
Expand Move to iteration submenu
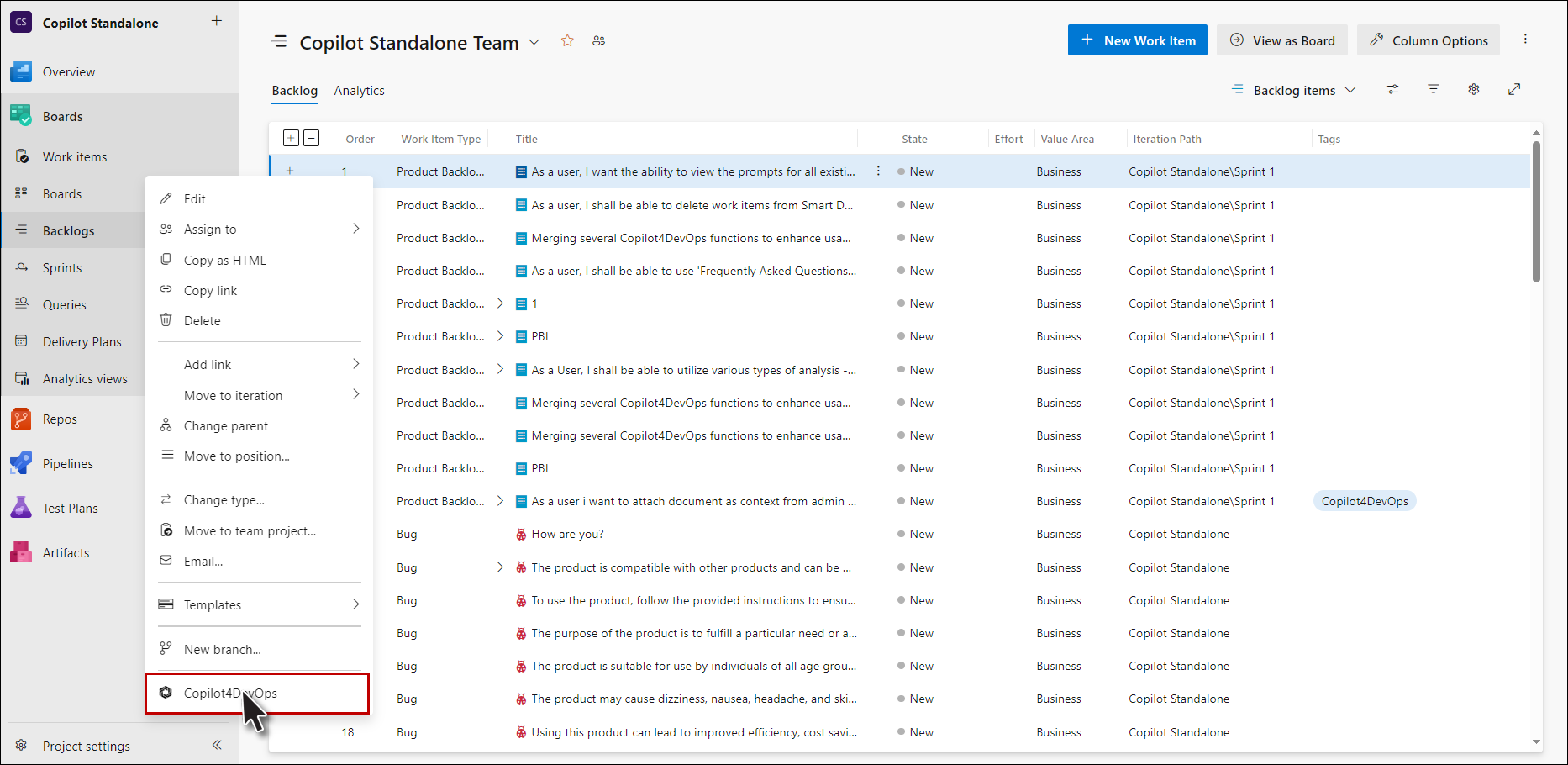tap(356, 394)
